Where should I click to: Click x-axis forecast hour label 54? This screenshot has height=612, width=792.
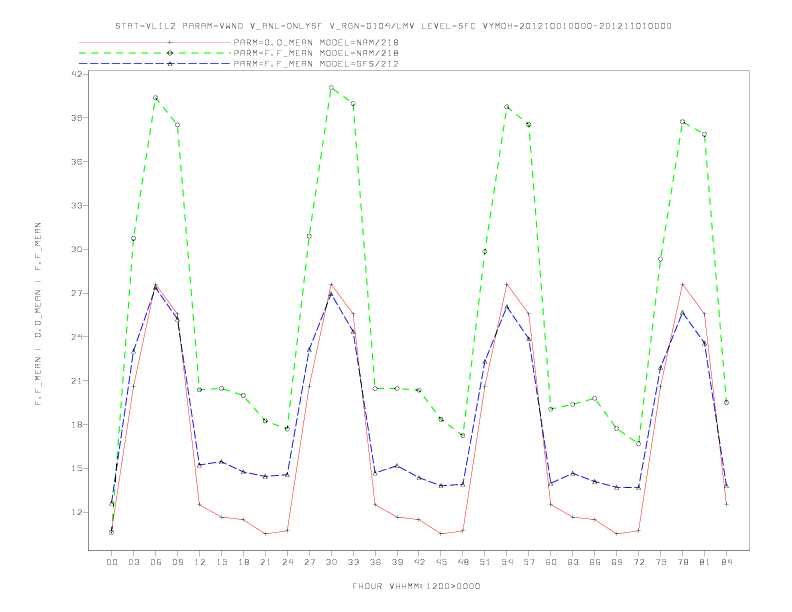tap(507, 562)
